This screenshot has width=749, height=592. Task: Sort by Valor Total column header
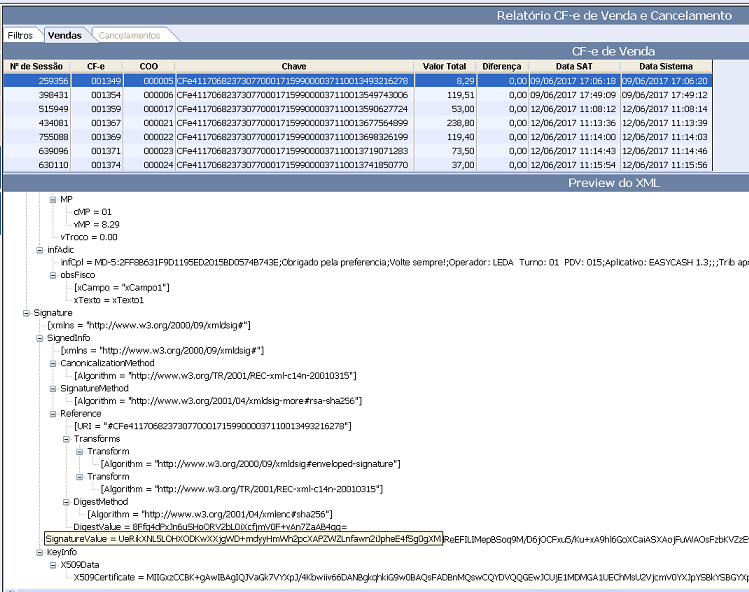pos(444,66)
